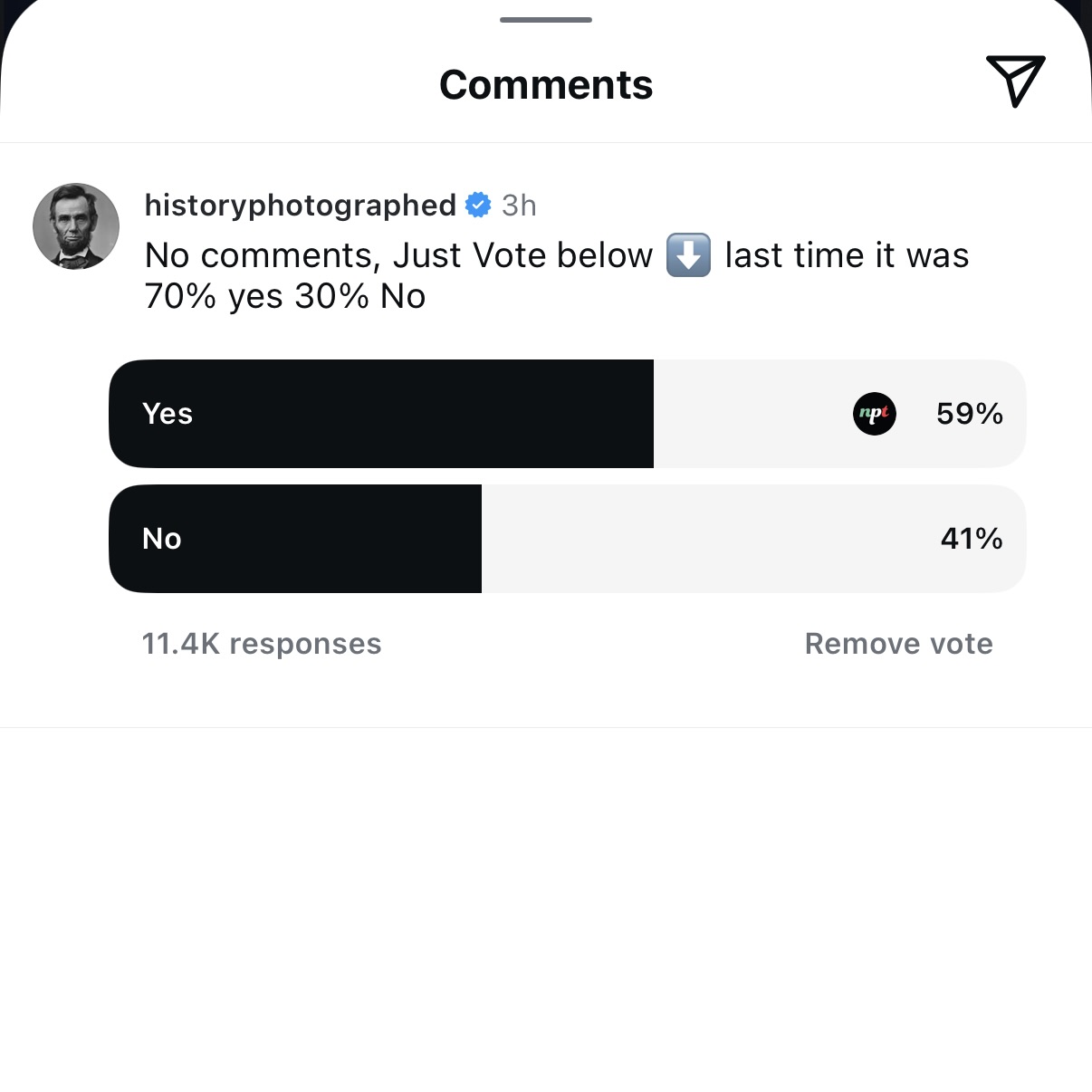This screenshot has height=1092, width=1092.
Task: Click the 41% percentage label
Action: [x=971, y=538]
